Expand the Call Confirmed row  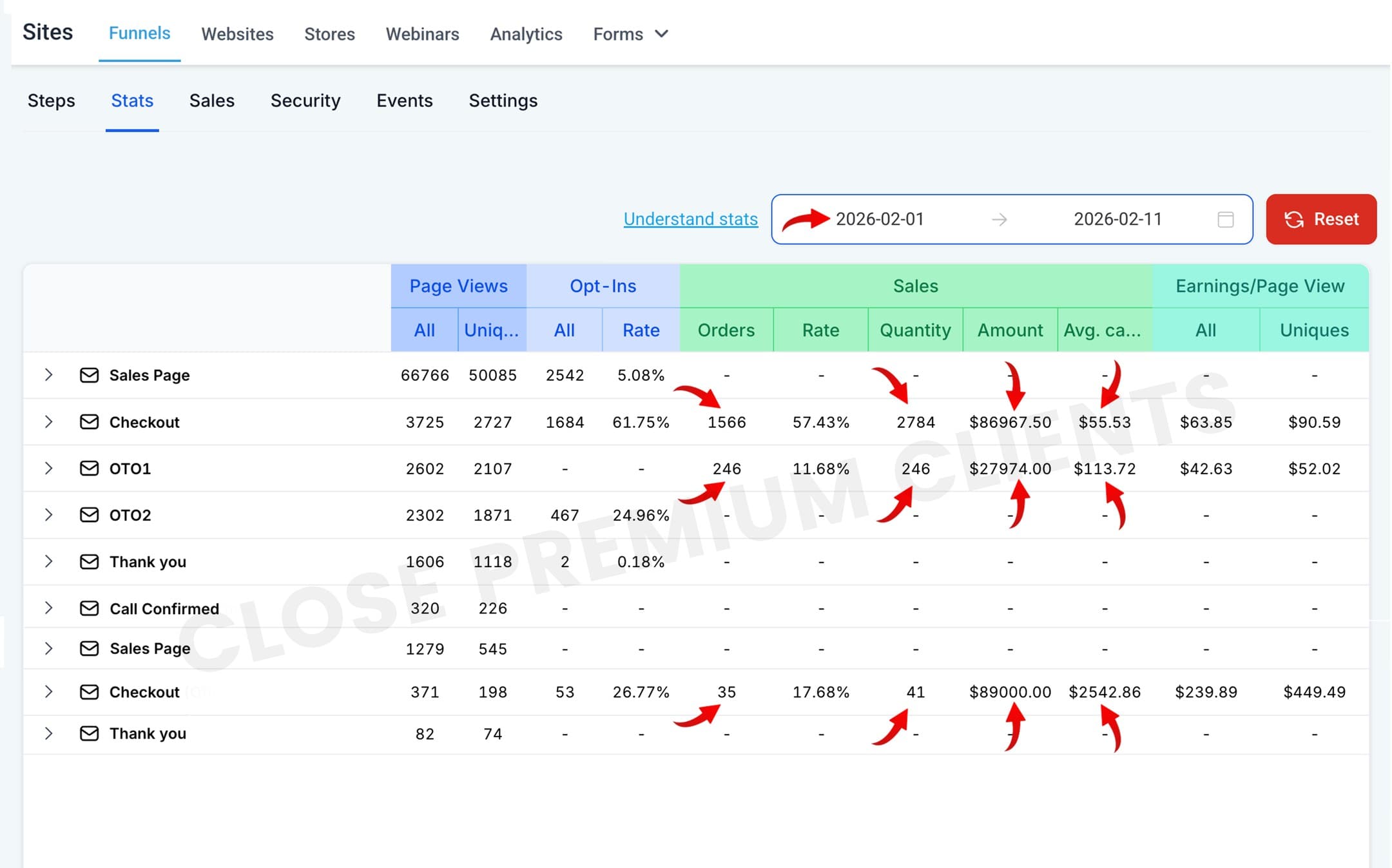click(x=48, y=608)
